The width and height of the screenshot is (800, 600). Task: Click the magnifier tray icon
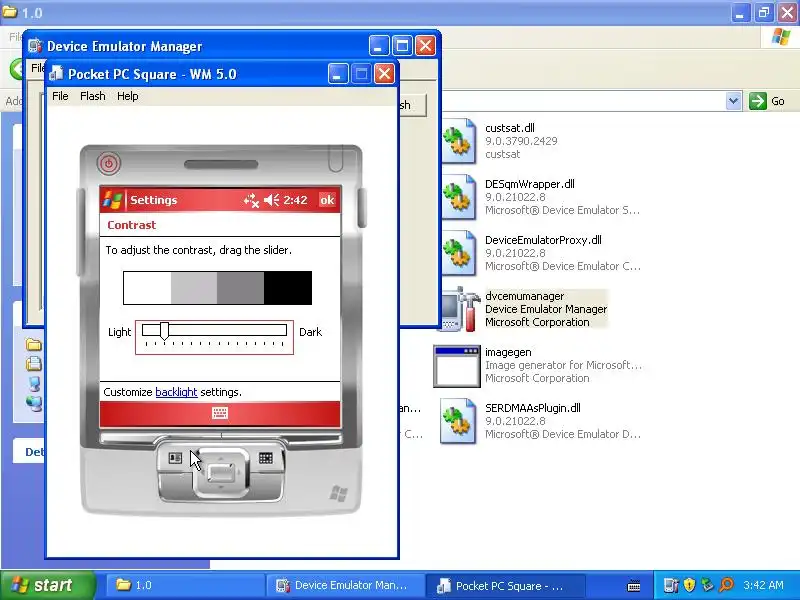726,585
